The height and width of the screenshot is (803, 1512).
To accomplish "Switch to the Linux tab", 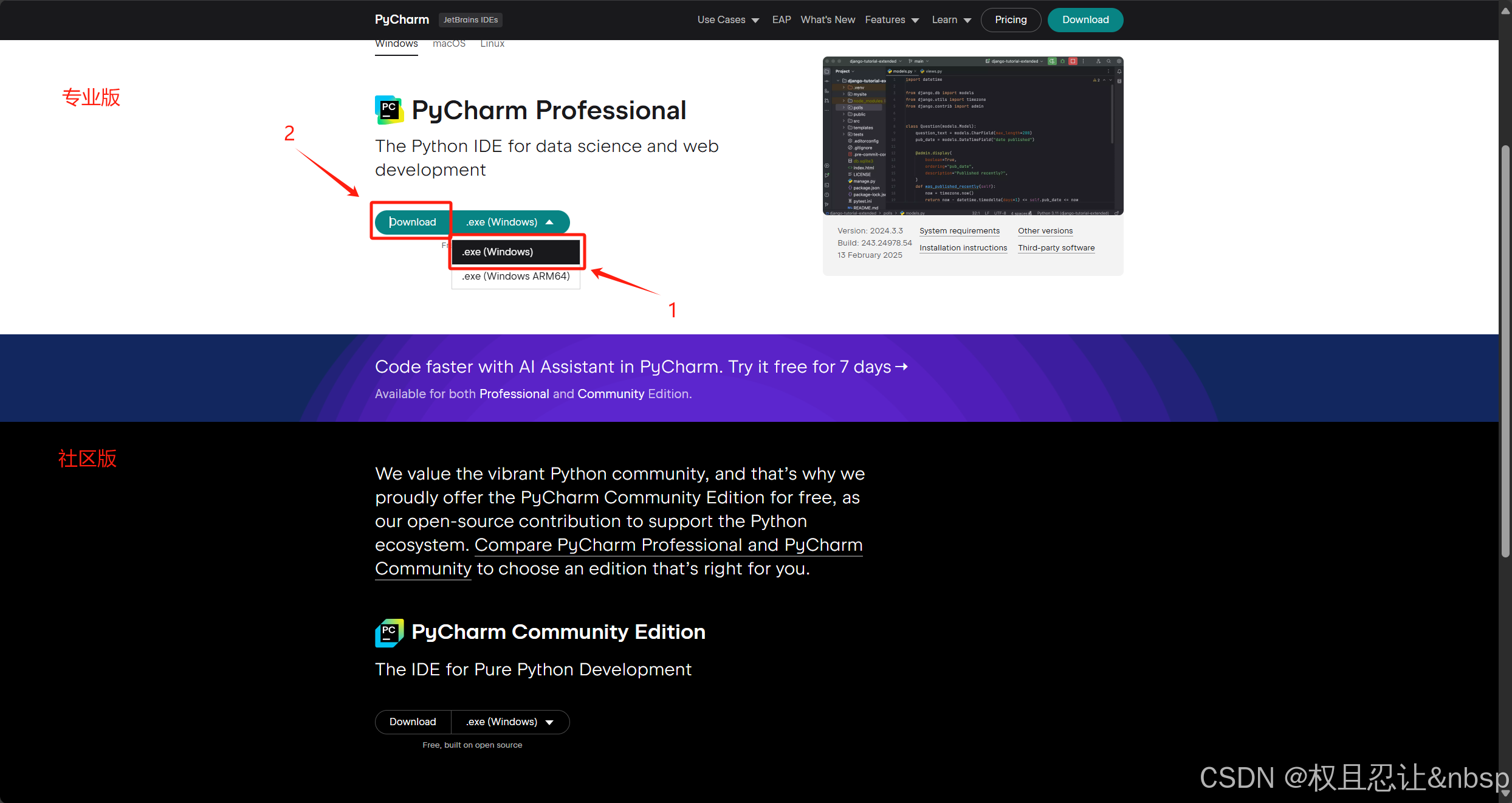I will [x=492, y=43].
